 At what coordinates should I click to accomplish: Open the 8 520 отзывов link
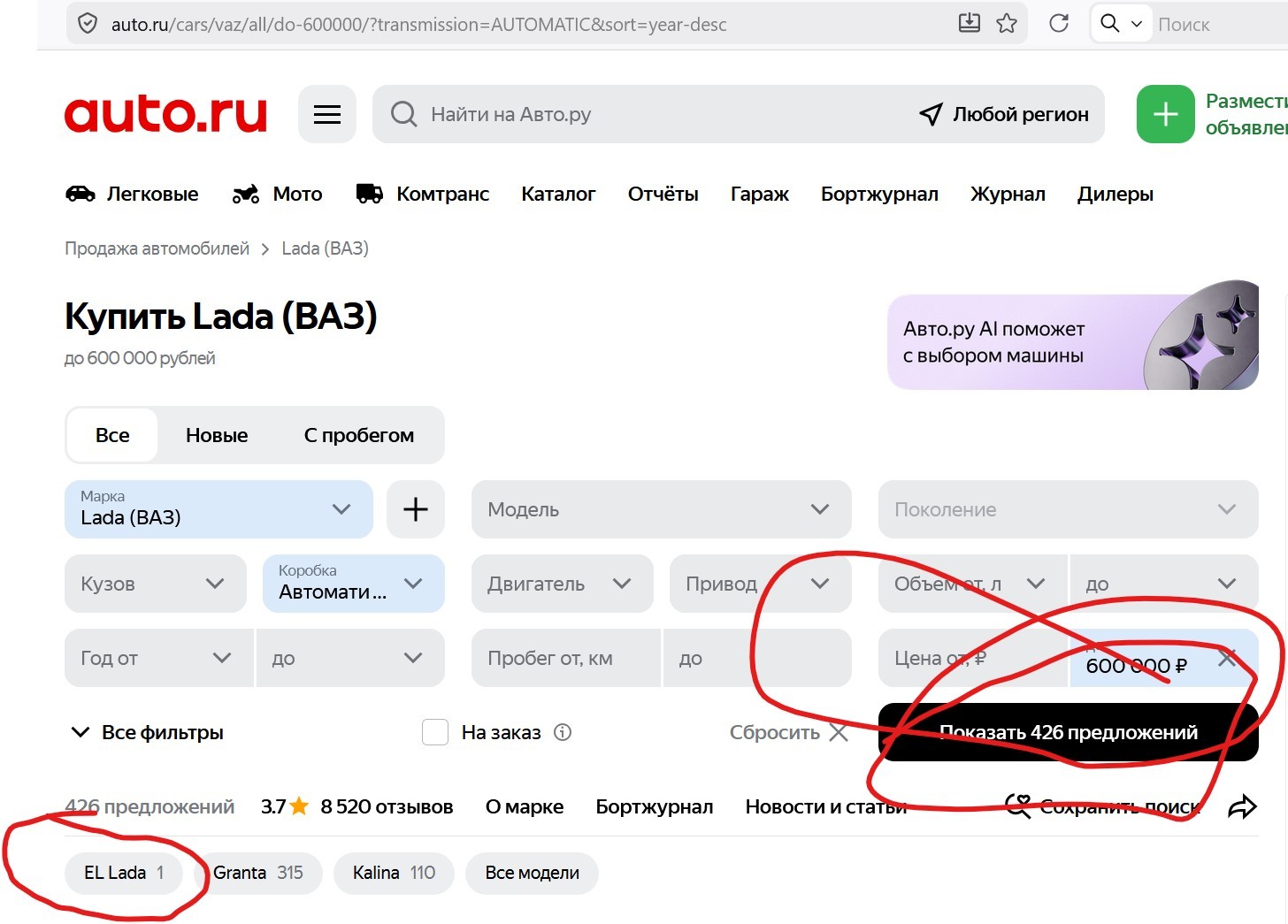[x=387, y=806]
